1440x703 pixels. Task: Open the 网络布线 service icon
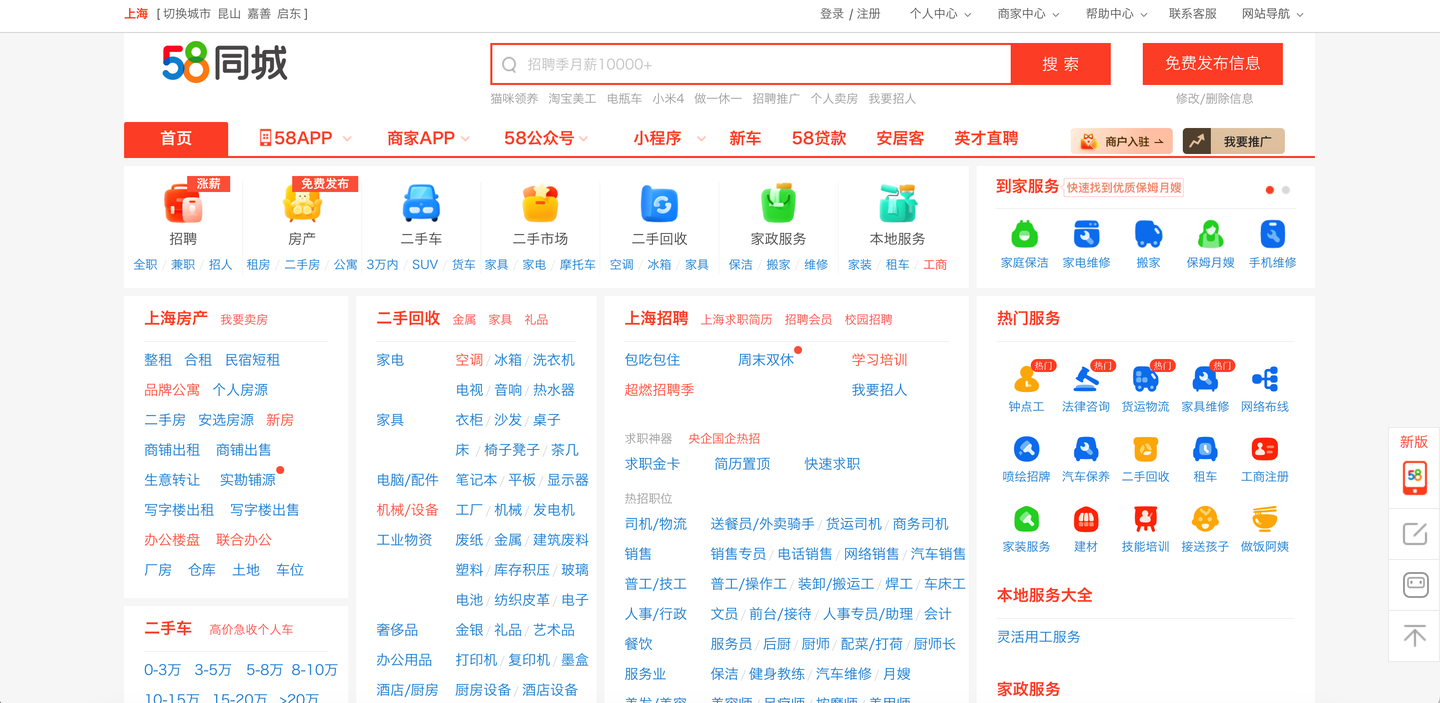coord(1265,379)
